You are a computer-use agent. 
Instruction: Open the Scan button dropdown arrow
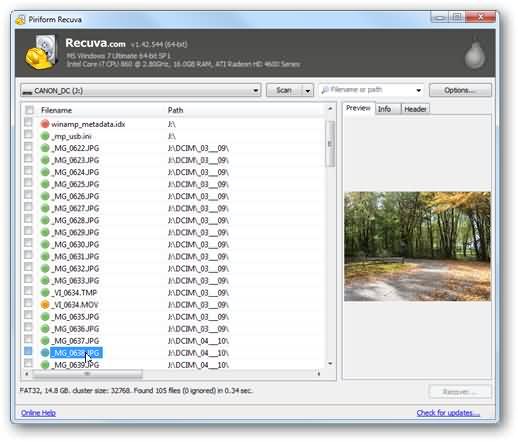[308, 91]
